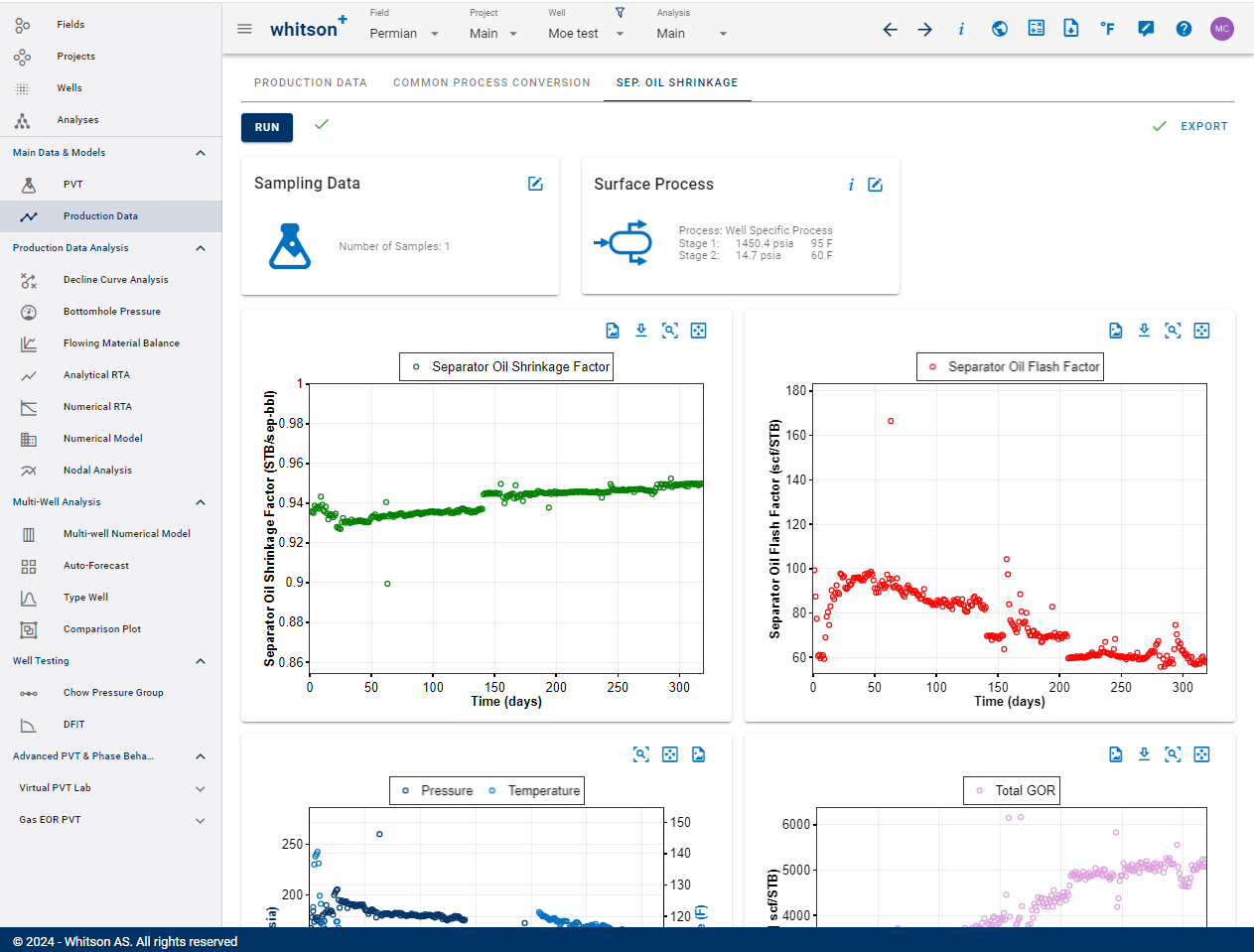Click the globe icon in the header
1254x952 pixels.
point(1000,29)
